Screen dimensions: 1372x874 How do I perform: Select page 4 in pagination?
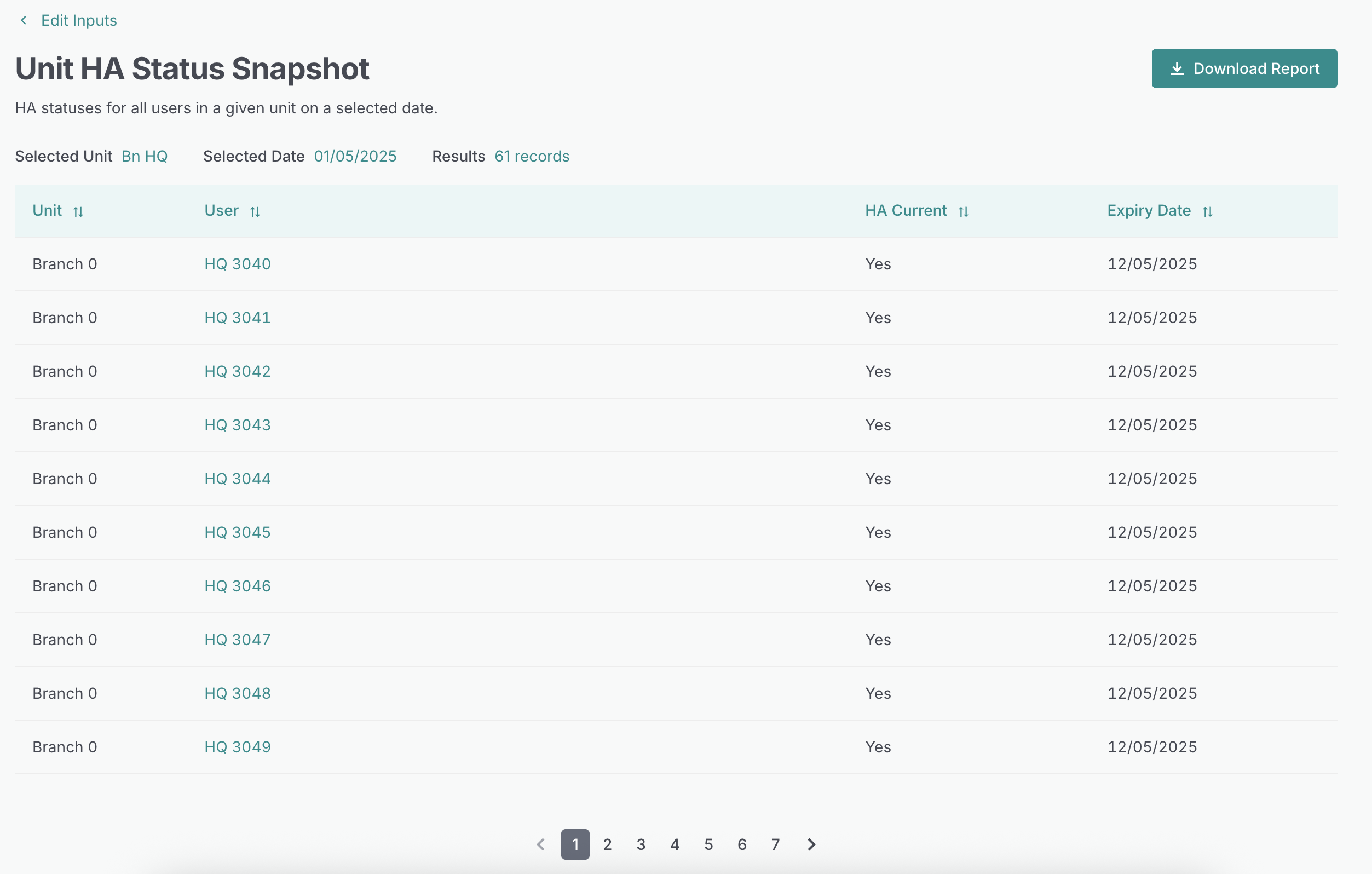pyautogui.click(x=675, y=844)
